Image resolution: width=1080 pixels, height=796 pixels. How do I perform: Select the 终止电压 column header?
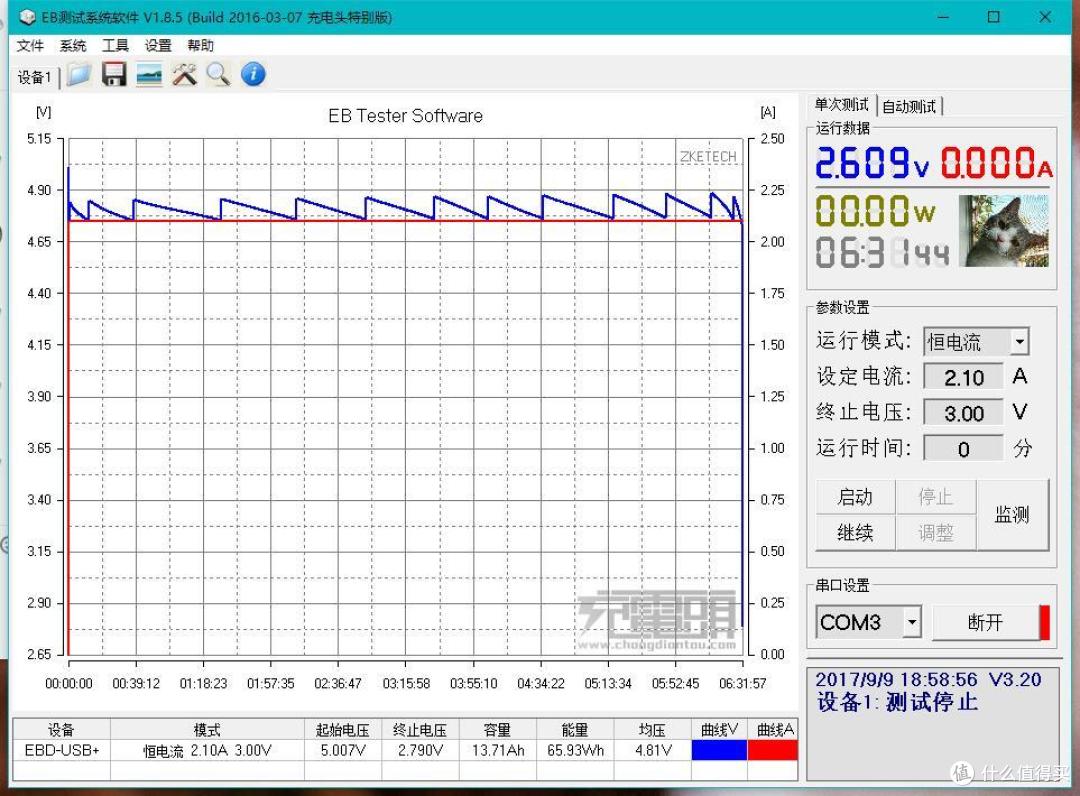(420, 729)
